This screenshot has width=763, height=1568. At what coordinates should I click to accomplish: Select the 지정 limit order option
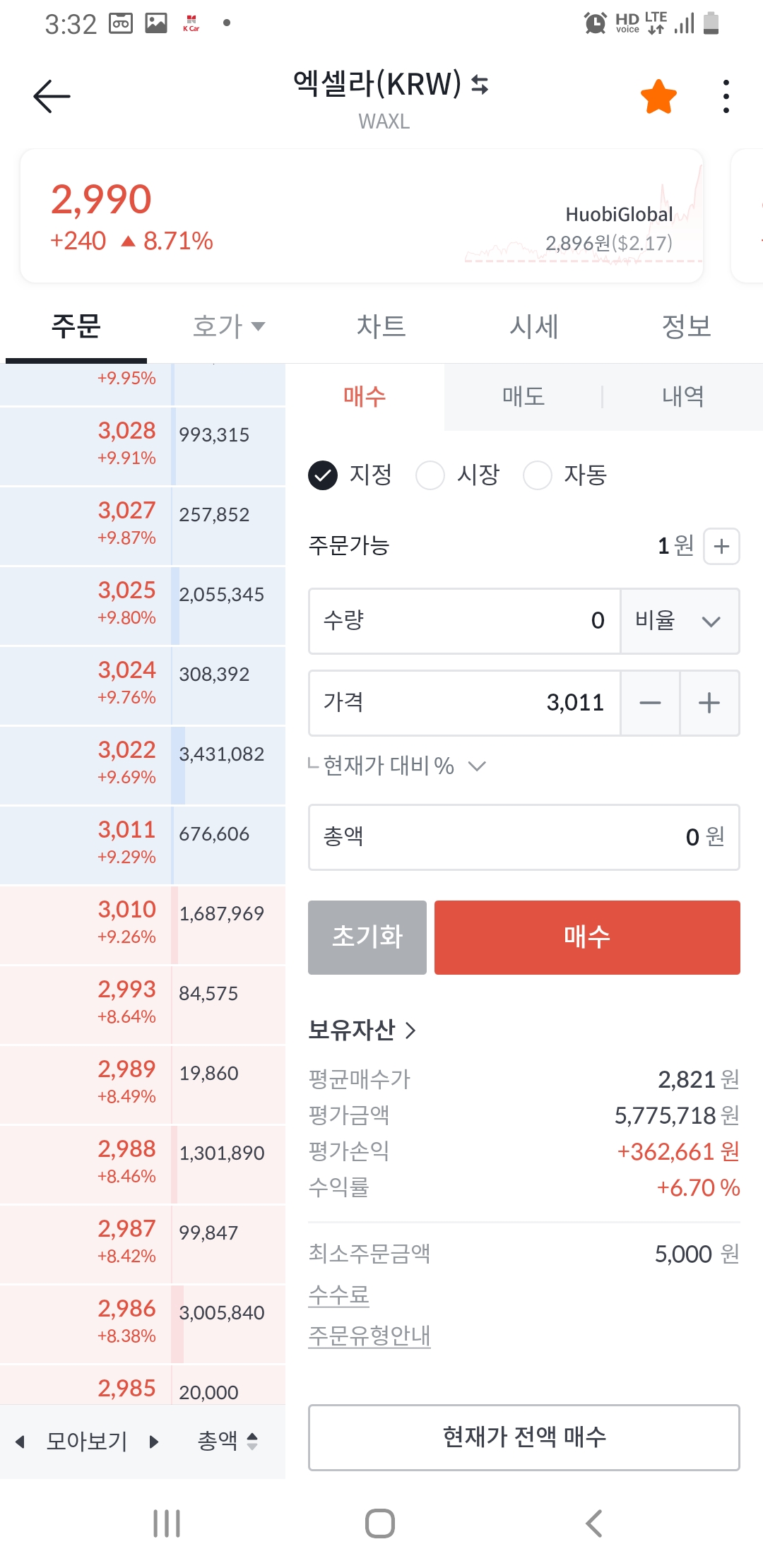pyautogui.click(x=324, y=475)
